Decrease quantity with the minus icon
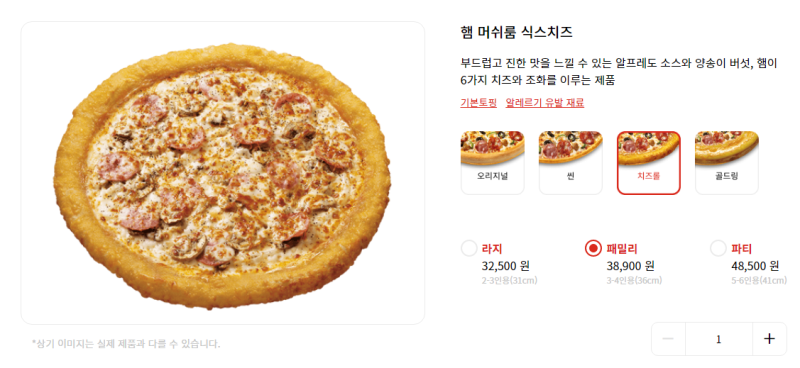The height and width of the screenshot is (368, 800). point(668,339)
